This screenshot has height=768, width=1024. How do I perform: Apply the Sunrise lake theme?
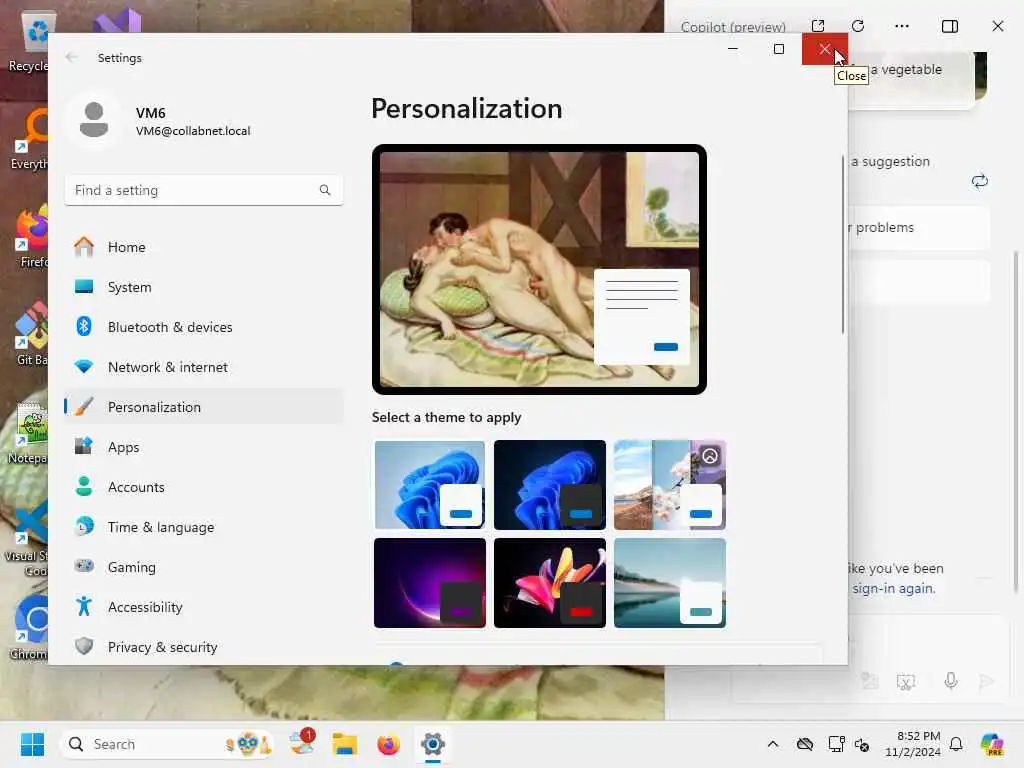pyautogui.click(x=670, y=583)
